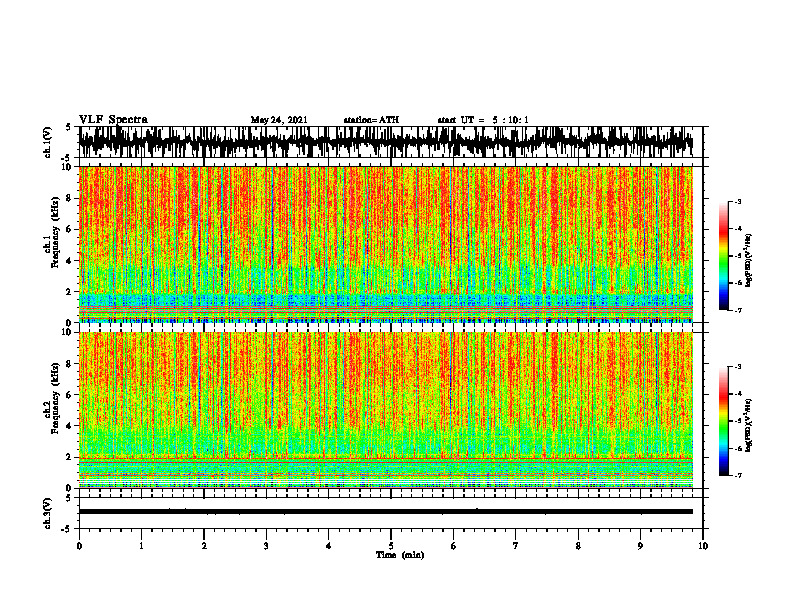The image size is (792, 612).
Task: Click time axis tick label '9'
Action: coord(640,546)
